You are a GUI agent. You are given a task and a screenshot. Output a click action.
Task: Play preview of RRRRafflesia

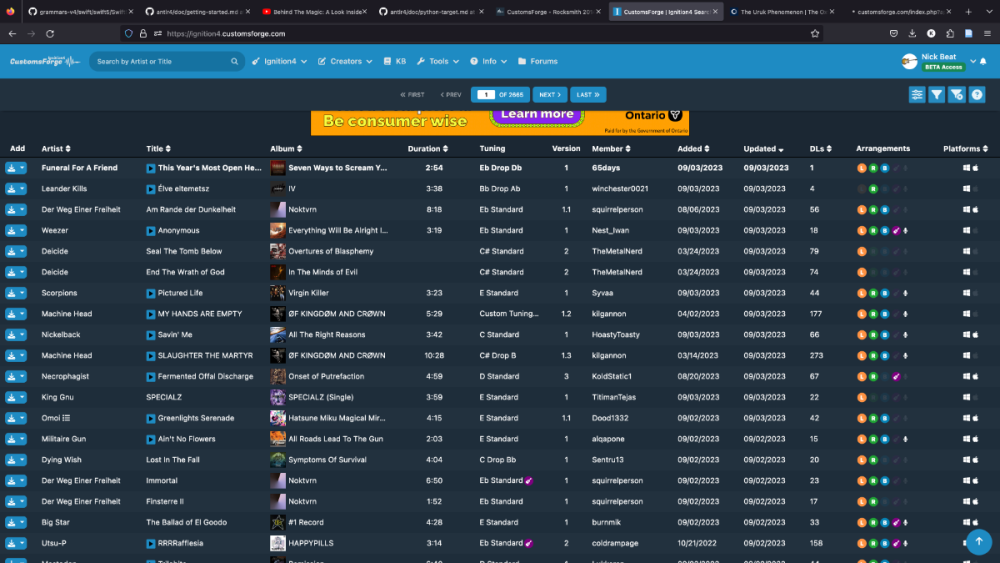coord(151,543)
